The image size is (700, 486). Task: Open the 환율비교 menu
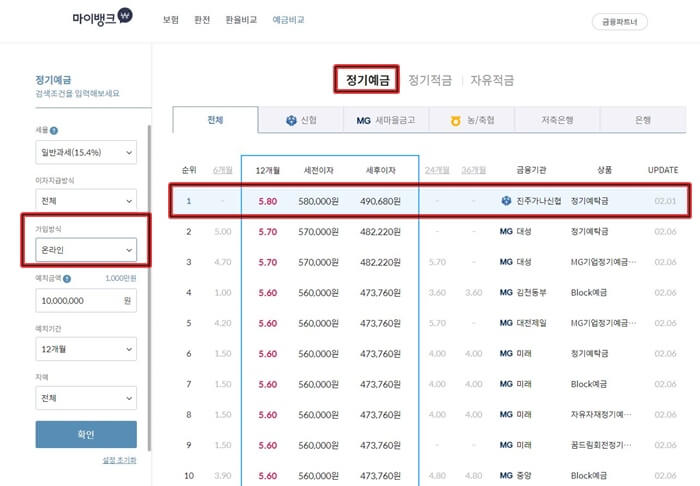click(x=241, y=20)
